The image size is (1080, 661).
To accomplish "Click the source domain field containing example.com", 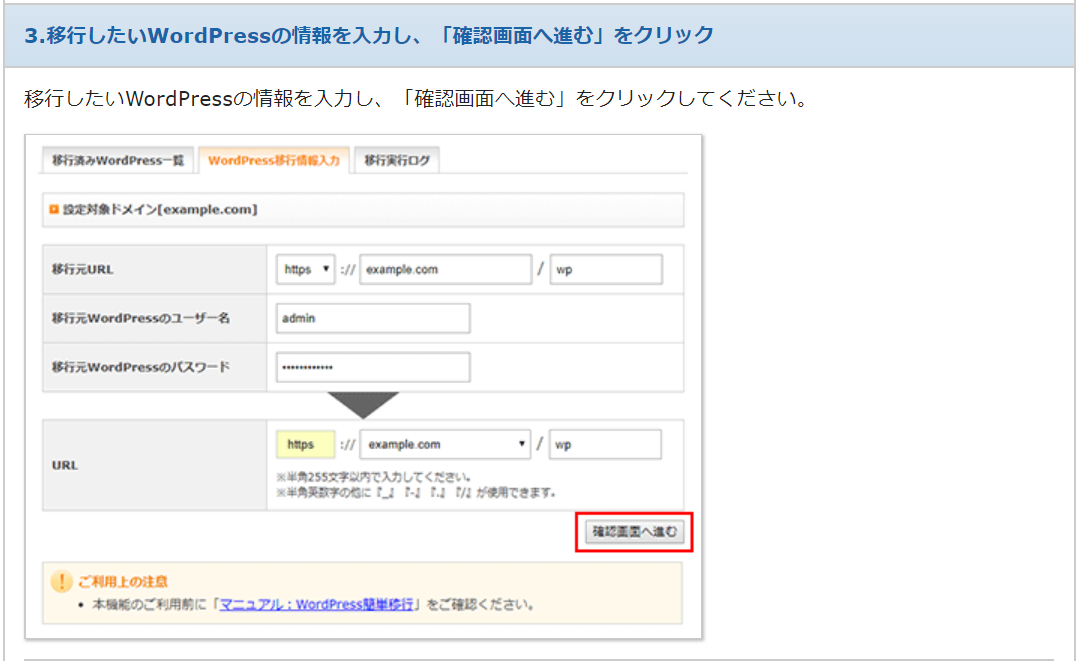I will coord(445,270).
